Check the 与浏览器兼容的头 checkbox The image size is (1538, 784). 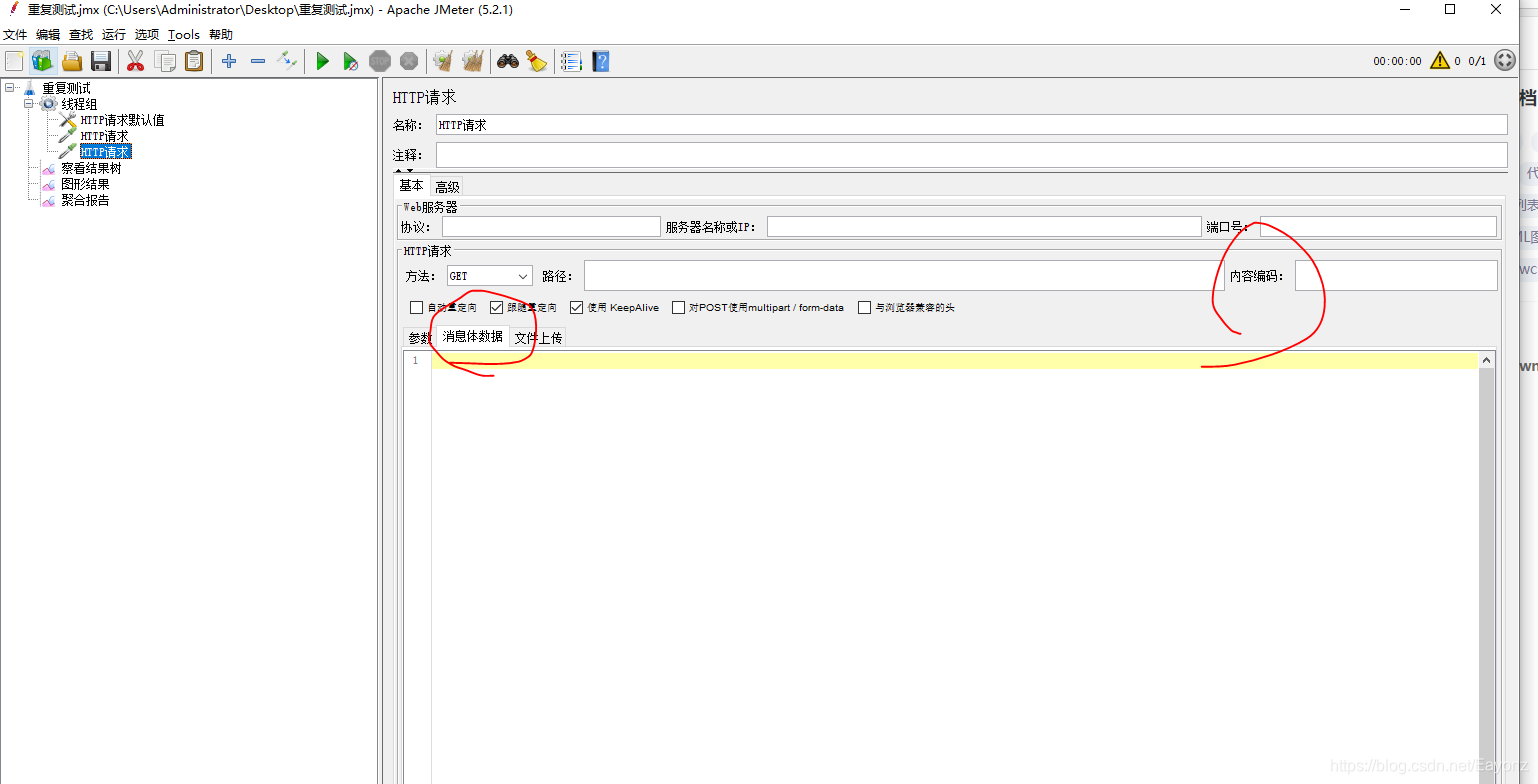(x=865, y=308)
